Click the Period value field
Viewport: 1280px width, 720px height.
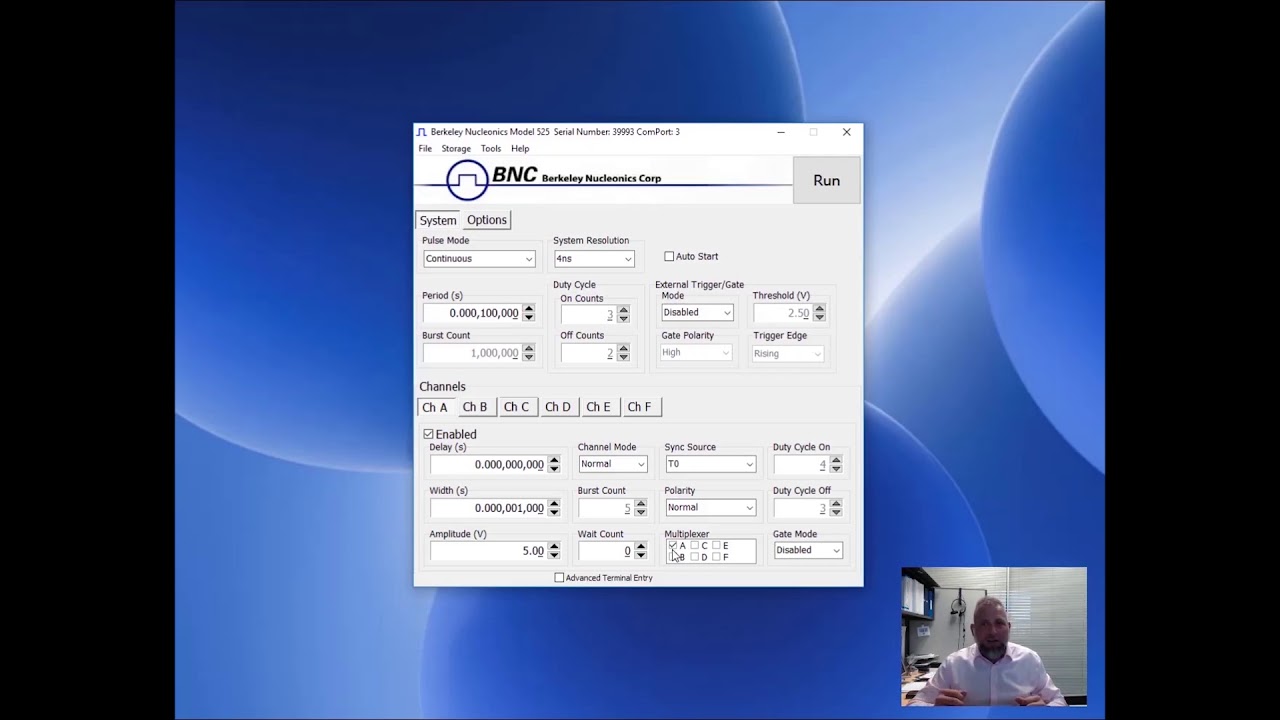472,313
